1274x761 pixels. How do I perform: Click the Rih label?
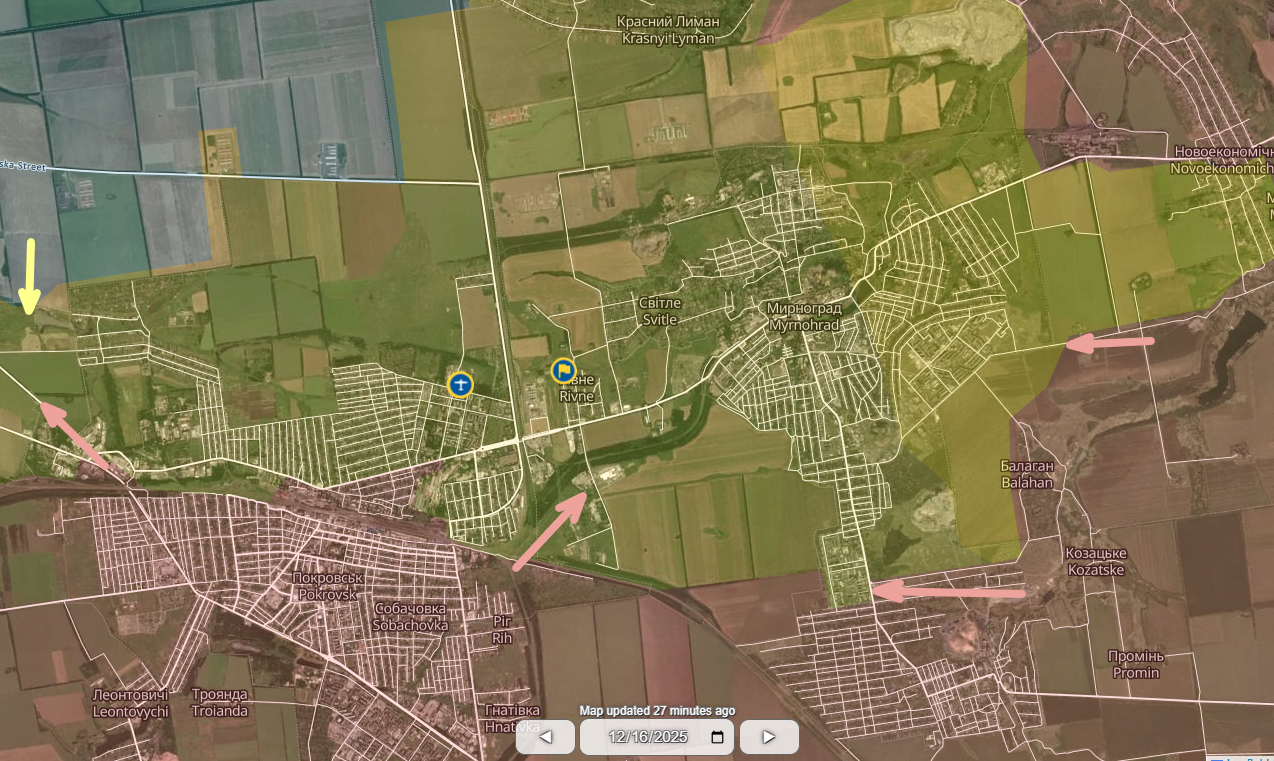click(502, 629)
